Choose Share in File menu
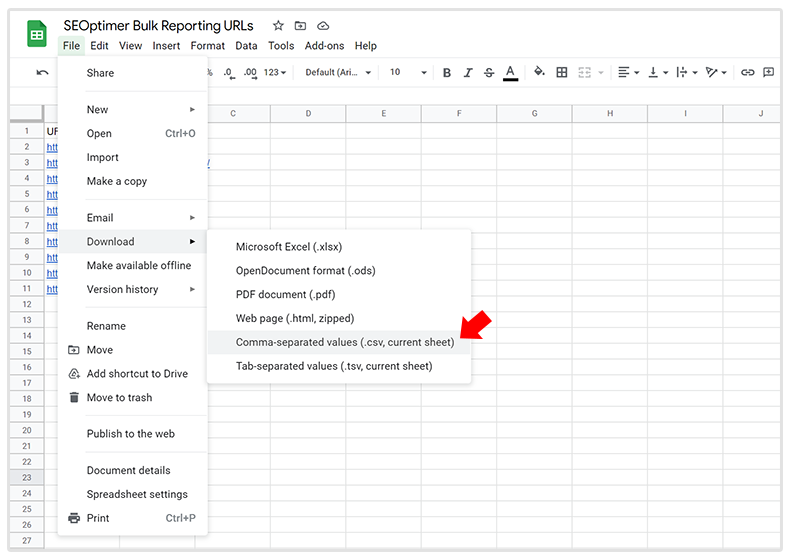Image resolution: width=790 pixels, height=560 pixels. pos(133,73)
